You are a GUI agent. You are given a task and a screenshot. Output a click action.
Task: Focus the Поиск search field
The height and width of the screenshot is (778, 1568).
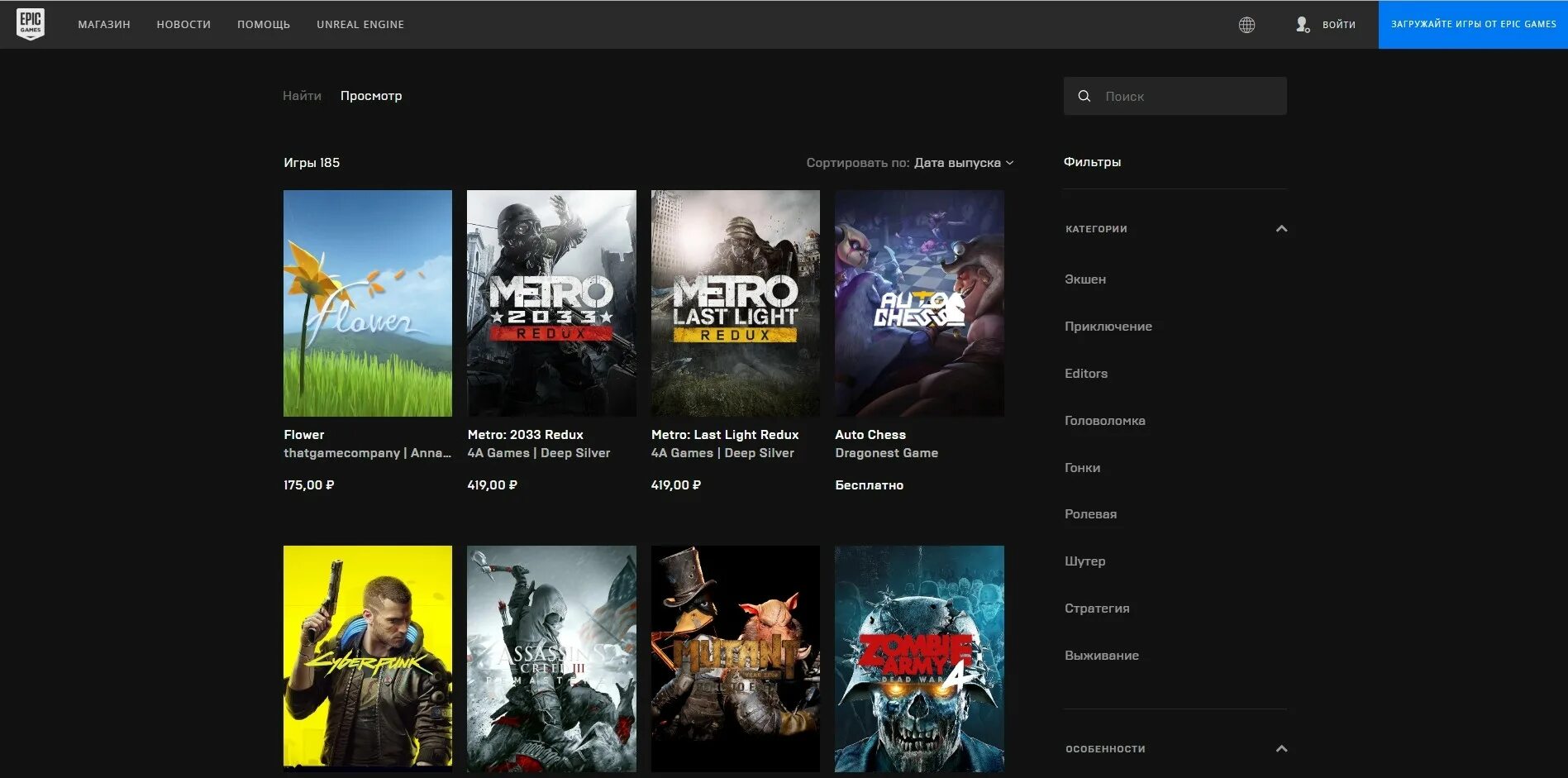[x=1175, y=96]
